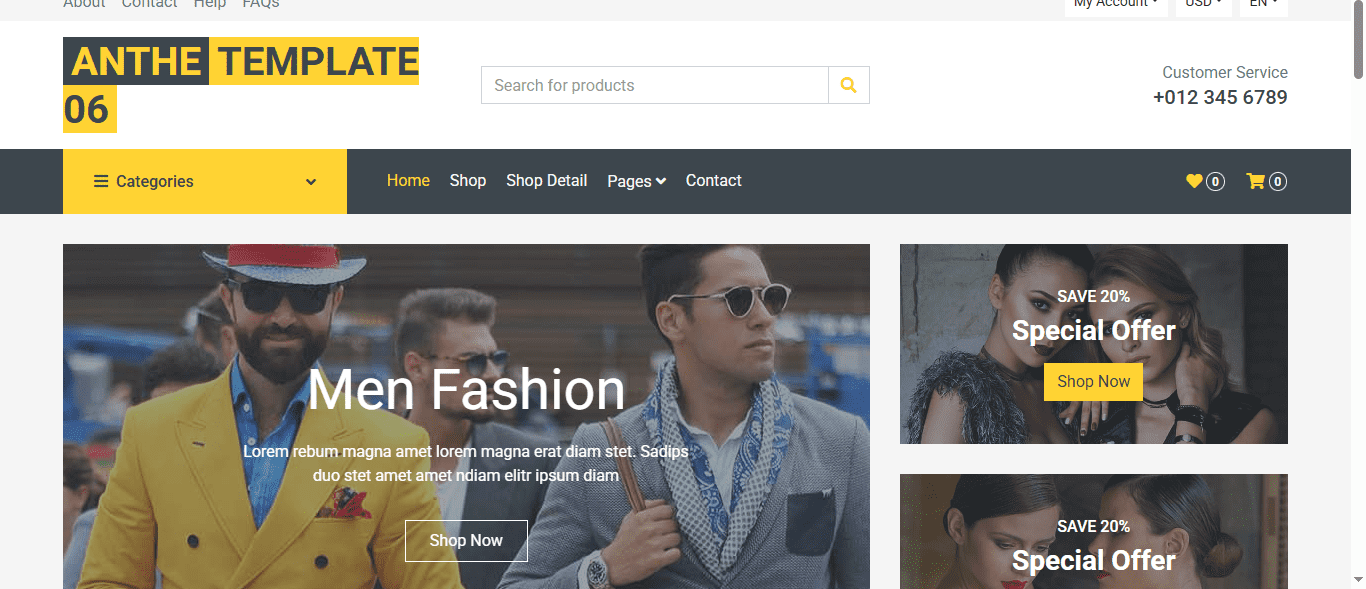Image resolution: width=1366 pixels, height=589 pixels.
Task: Click Shop Now on the Special Offer banner
Action: (x=1093, y=381)
